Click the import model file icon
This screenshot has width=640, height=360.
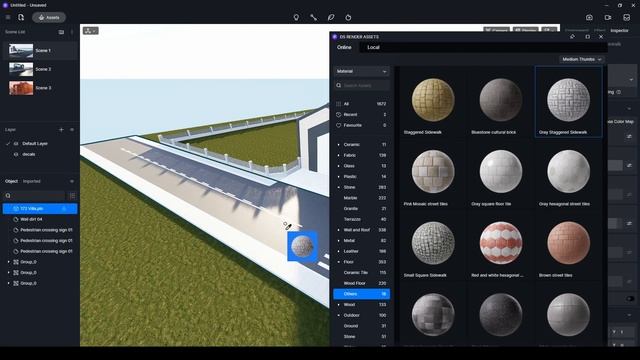click(x=21, y=18)
